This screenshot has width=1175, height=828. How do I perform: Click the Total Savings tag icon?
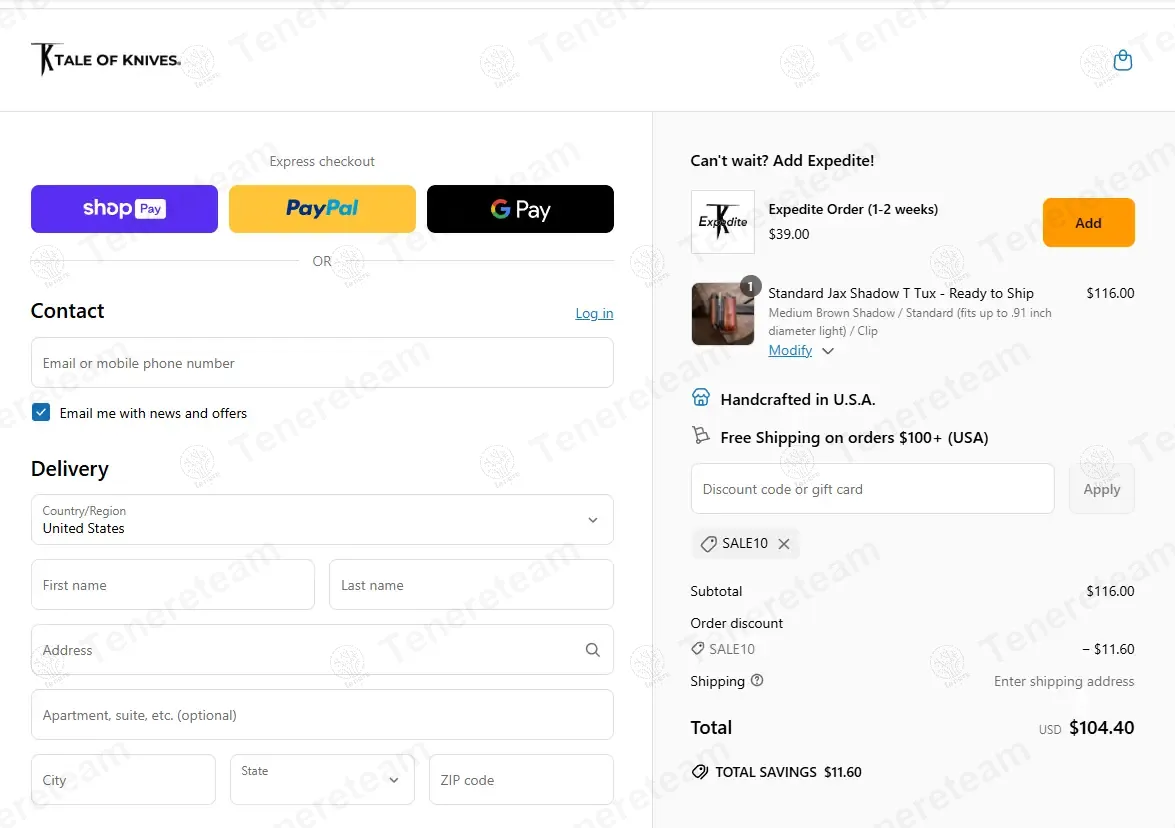coord(700,772)
